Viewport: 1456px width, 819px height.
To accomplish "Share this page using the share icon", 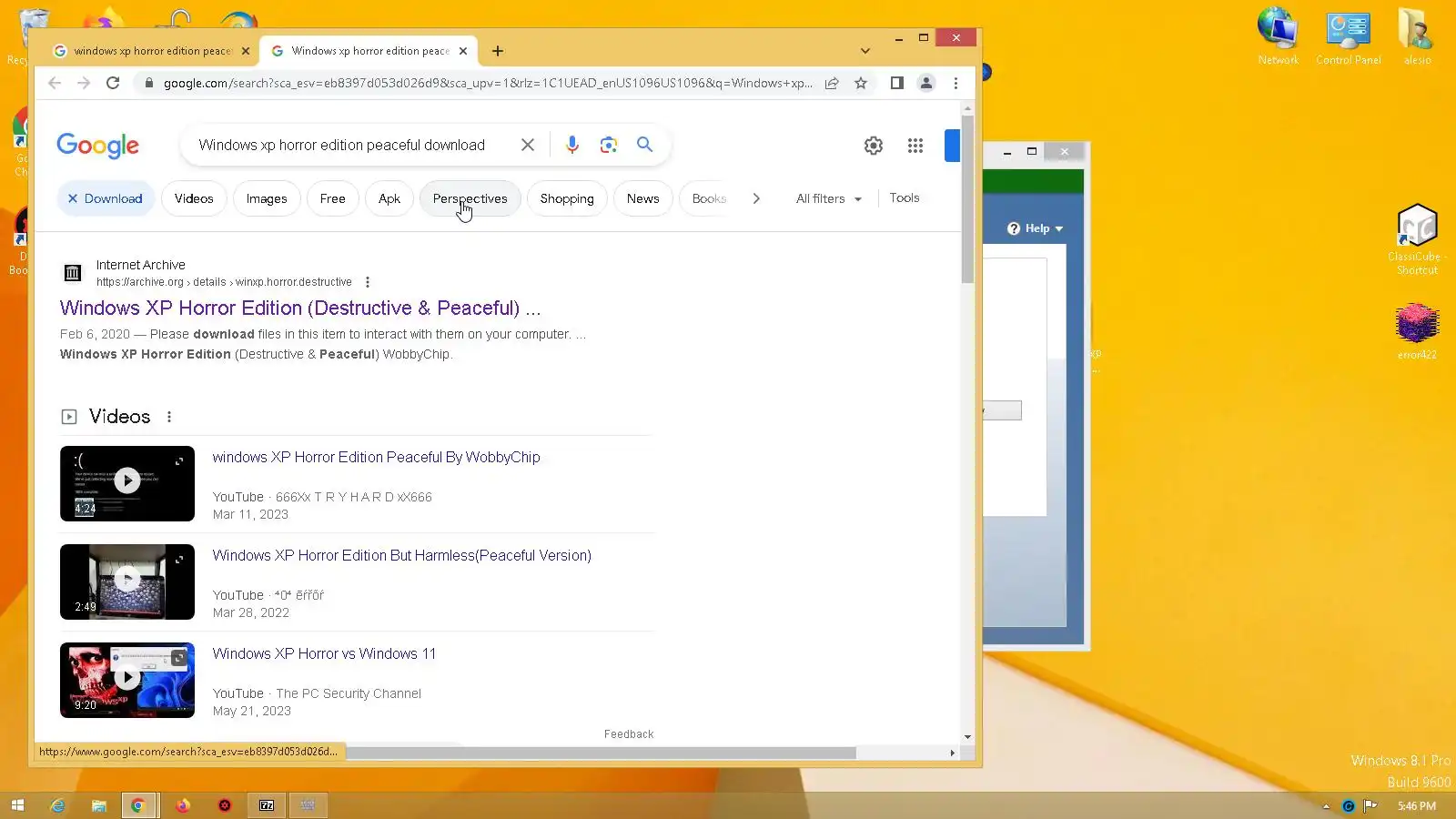I will (x=832, y=83).
